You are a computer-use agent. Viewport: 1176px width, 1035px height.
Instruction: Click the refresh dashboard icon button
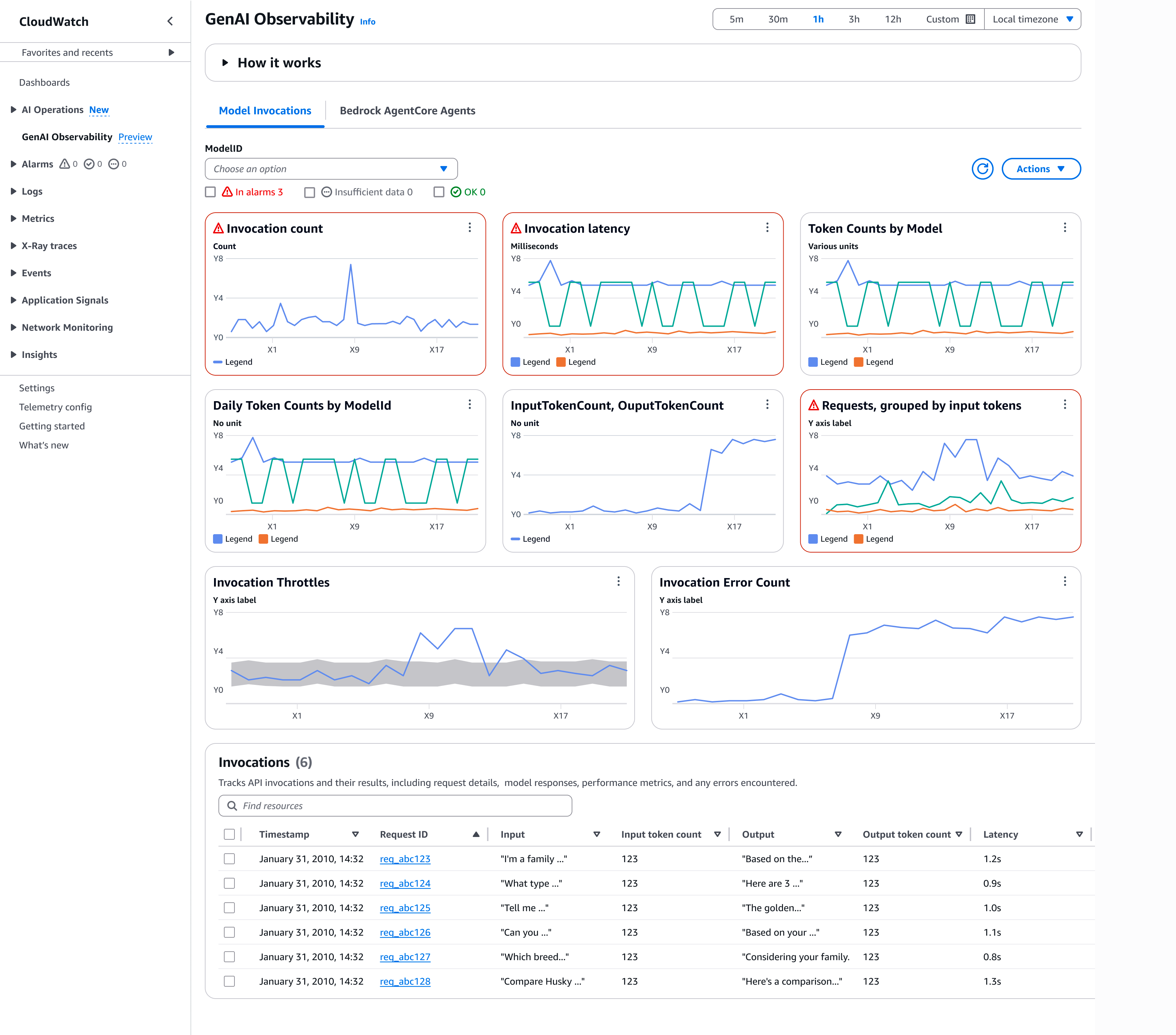coord(982,168)
